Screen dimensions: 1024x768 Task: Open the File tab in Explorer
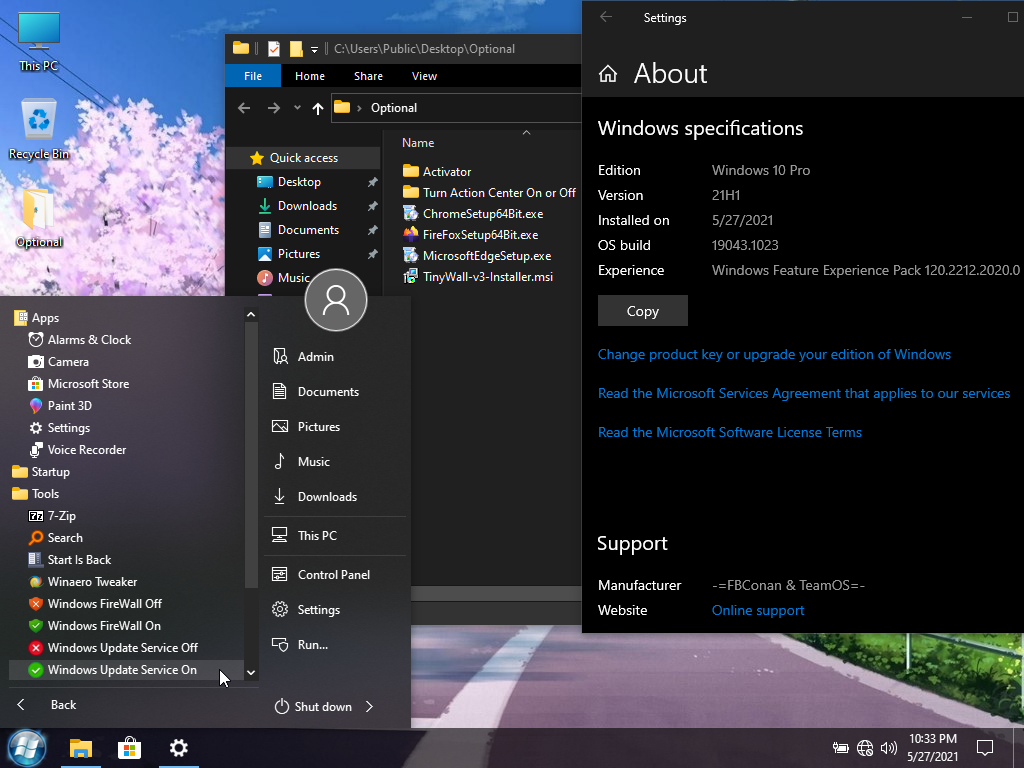tap(253, 76)
